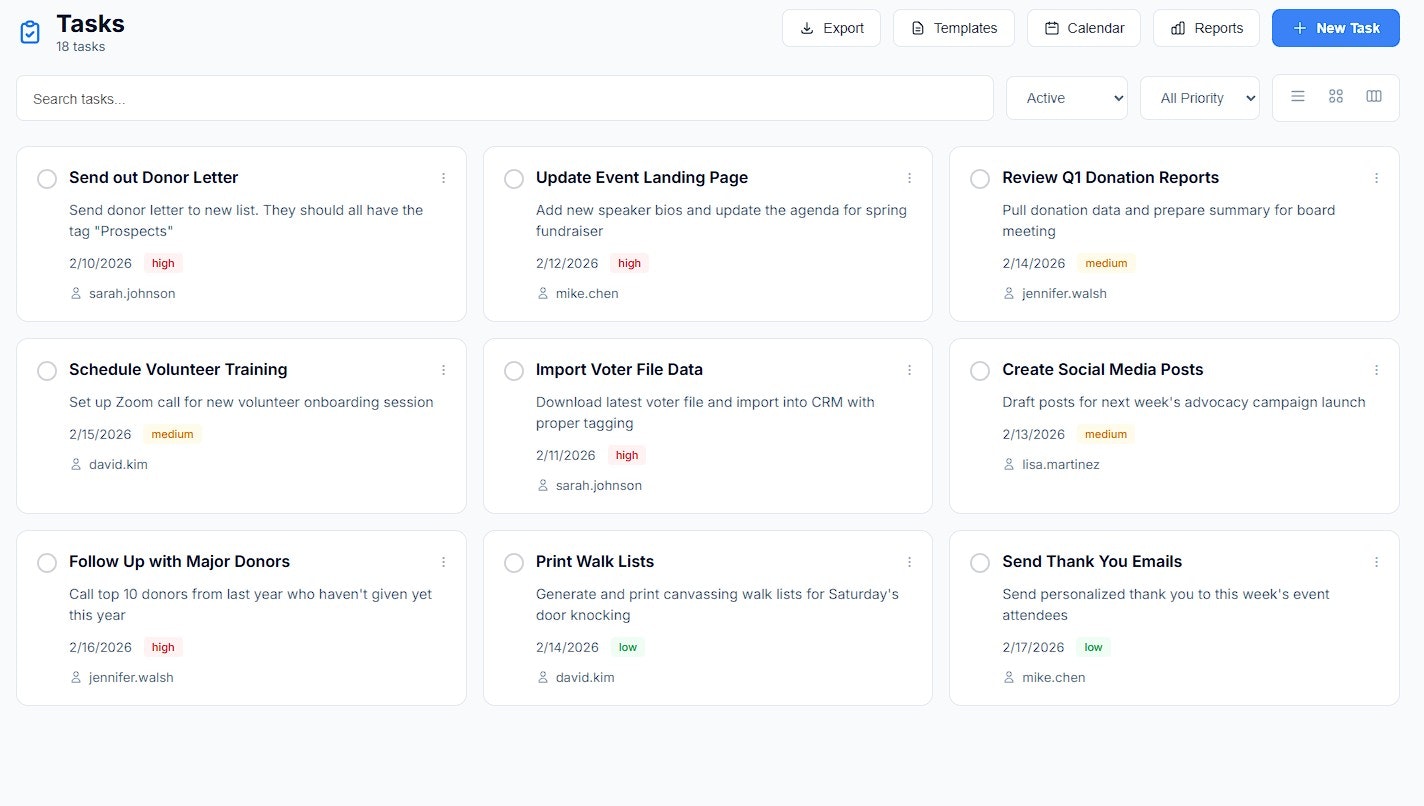Screen dimensions: 1424x806
Task: Click mike.chen on Update Event Landing Page
Action: 587,293
